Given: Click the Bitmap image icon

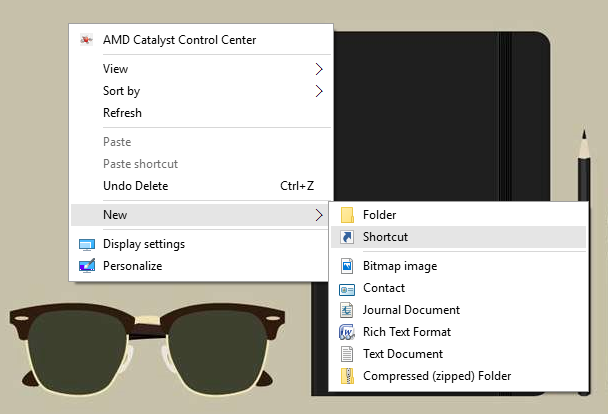Looking at the screenshot, I should [347, 266].
